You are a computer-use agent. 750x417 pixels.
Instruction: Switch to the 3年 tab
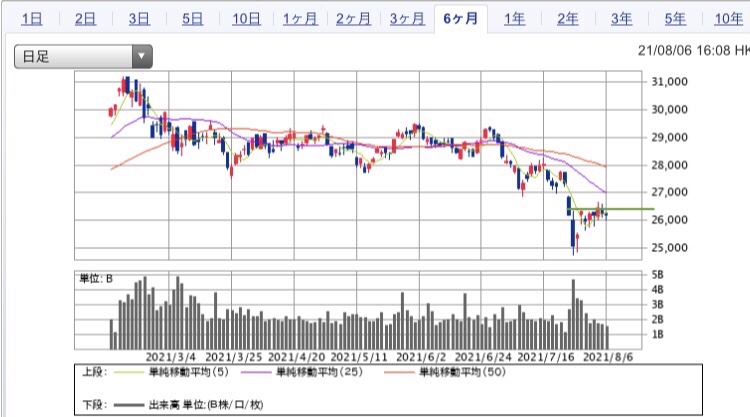[622, 19]
